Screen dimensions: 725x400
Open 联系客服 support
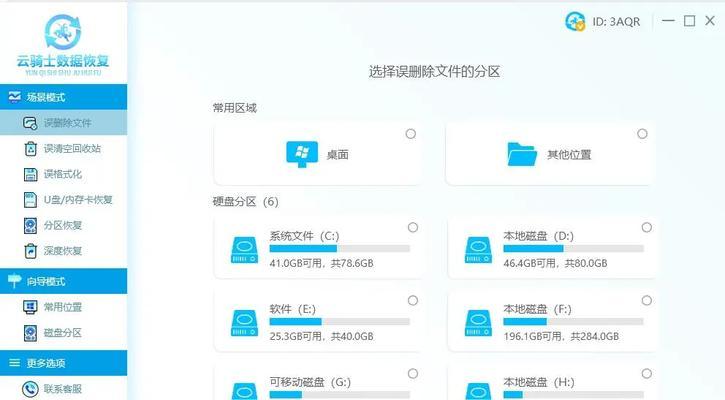(63, 389)
